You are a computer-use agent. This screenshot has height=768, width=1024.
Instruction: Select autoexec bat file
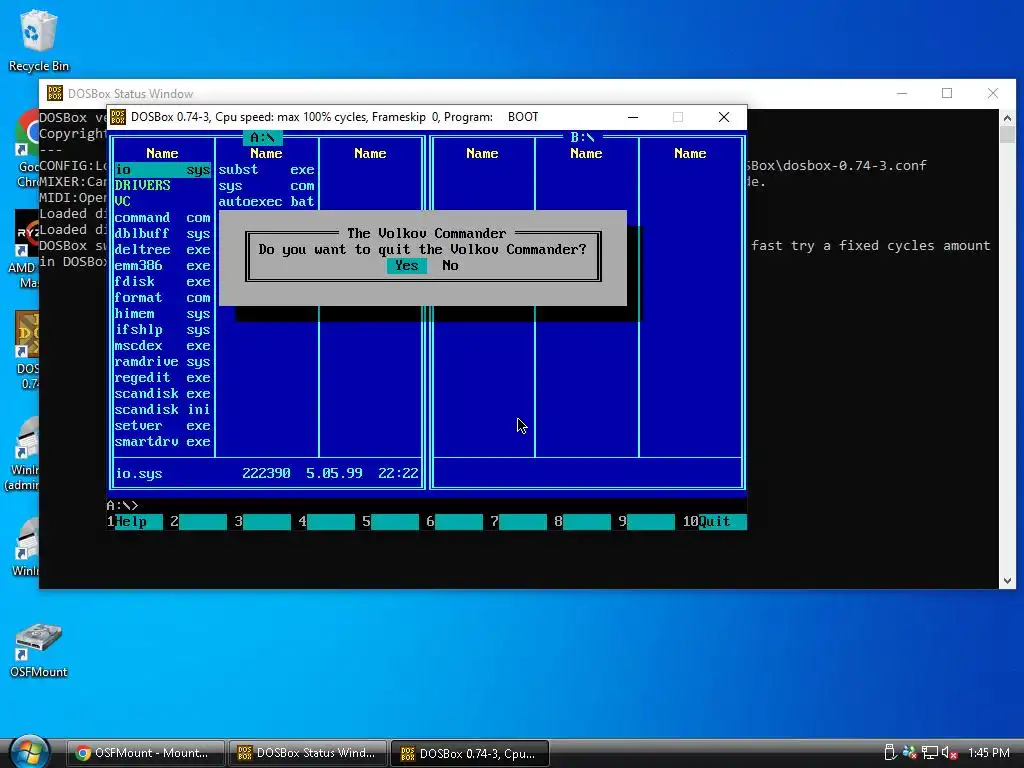(x=266, y=202)
